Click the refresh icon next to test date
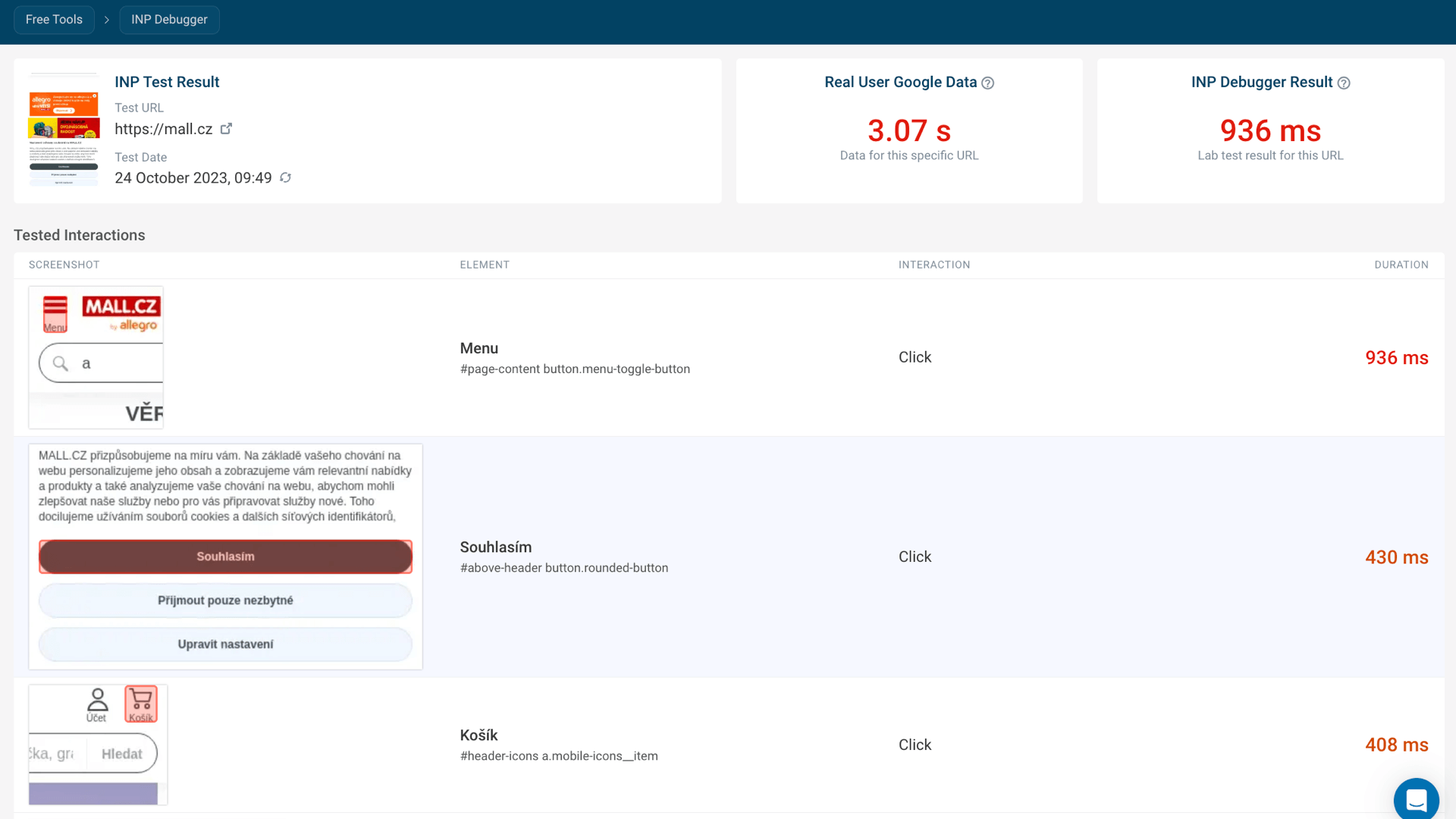Image resolution: width=1456 pixels, height=819 pixels. 285,177
